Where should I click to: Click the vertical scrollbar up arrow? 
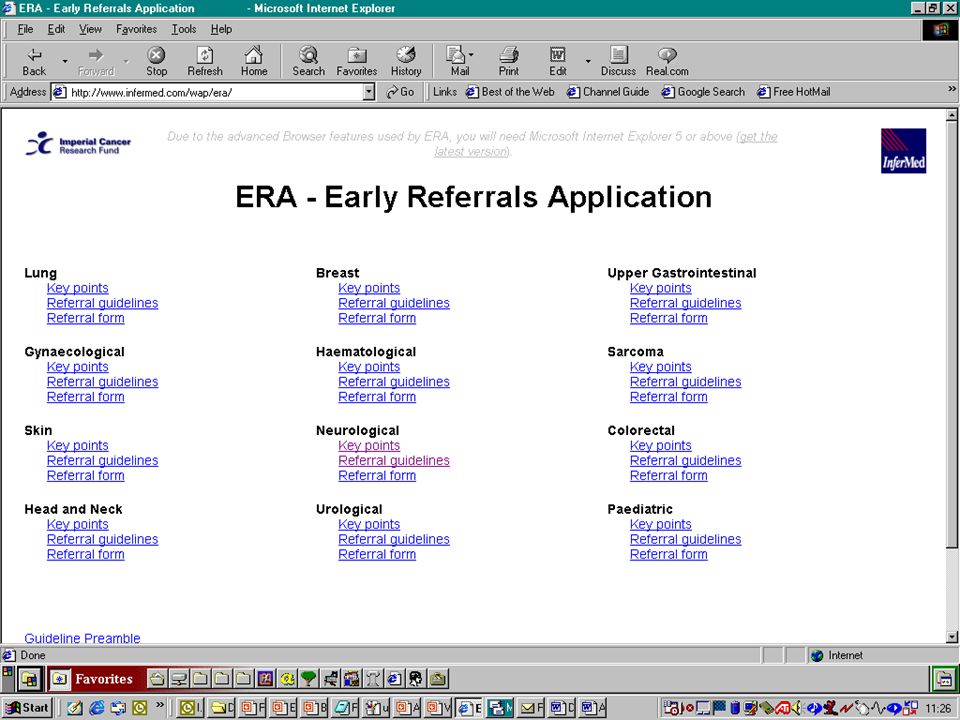tap(952, 114)
